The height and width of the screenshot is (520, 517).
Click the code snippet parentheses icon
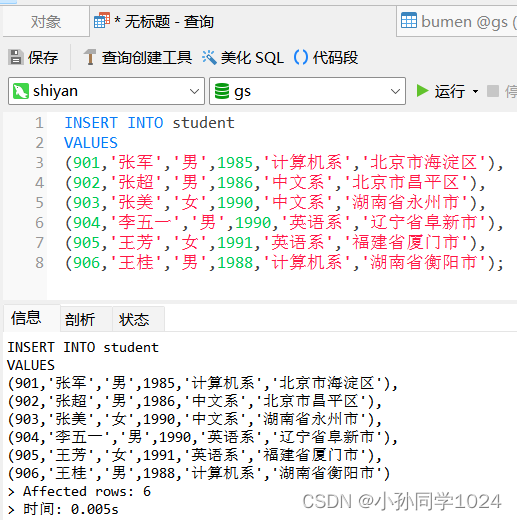point(301,57)
